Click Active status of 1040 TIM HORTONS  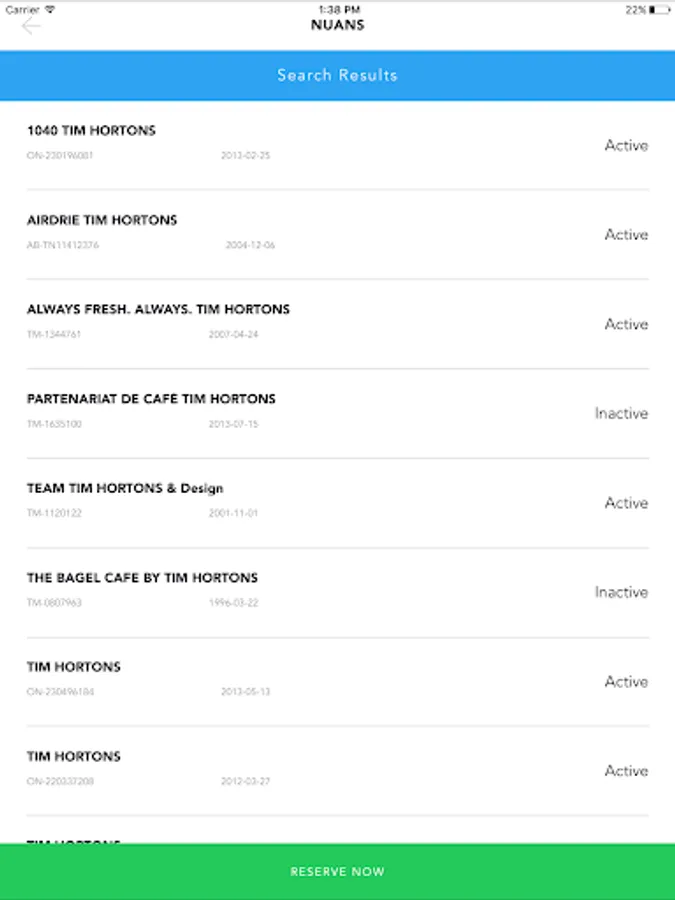[626, 145]
